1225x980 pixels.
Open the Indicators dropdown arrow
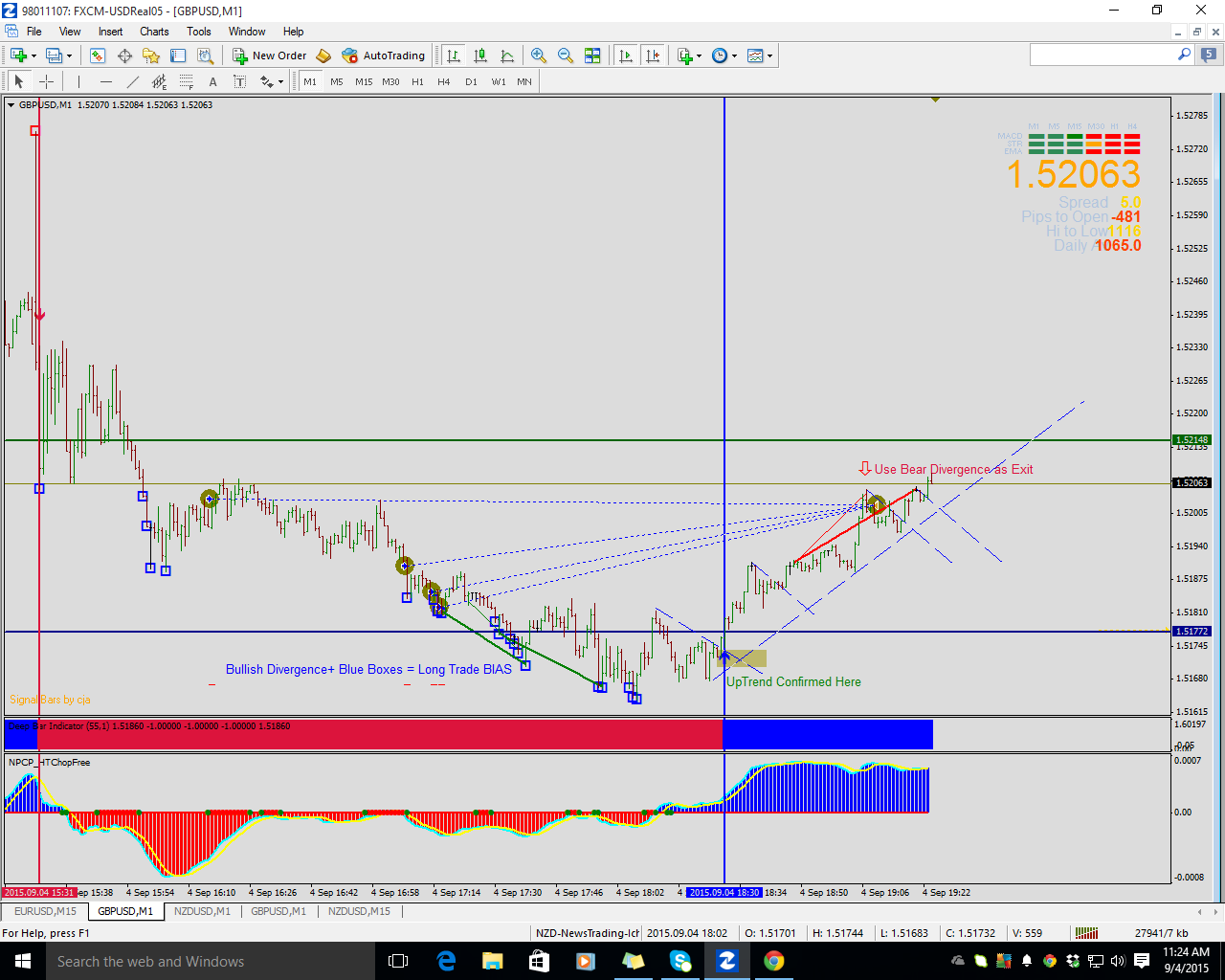point(700,56)
